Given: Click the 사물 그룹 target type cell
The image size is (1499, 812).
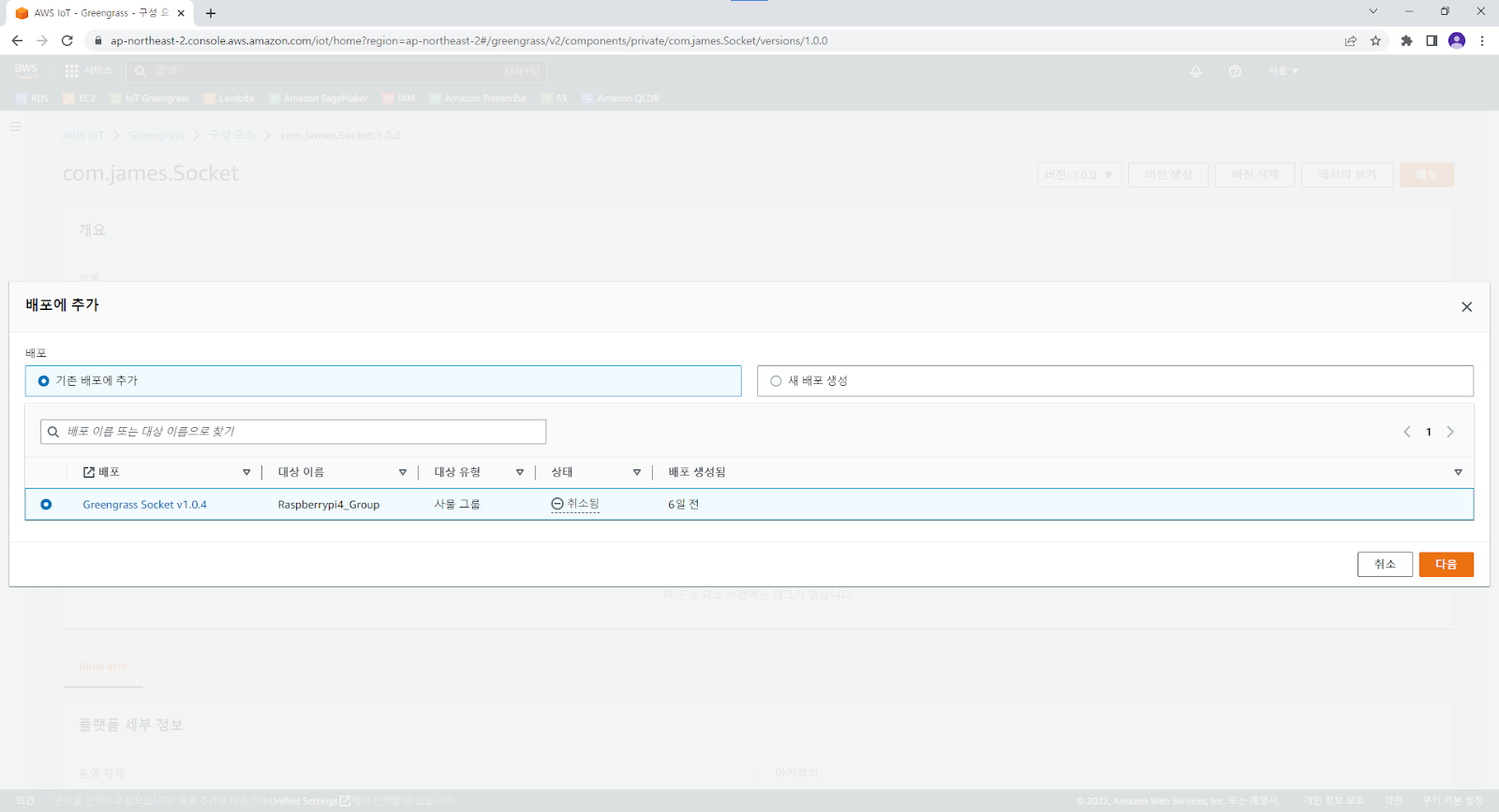Looking at the screenshot, I should [x=457, y=504].
